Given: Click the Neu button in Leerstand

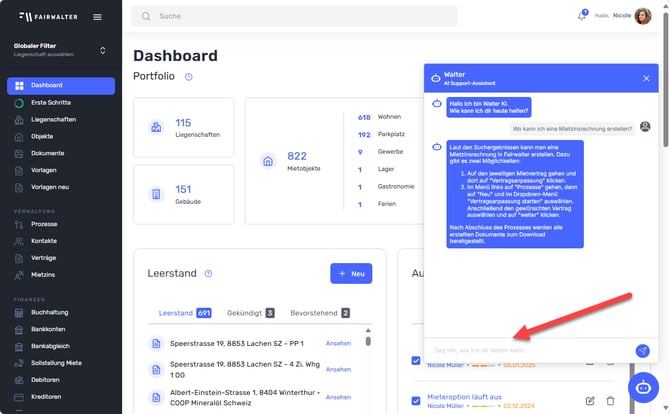Looking at the screenshot, I should pyautogui.click(x=350, y=273).
